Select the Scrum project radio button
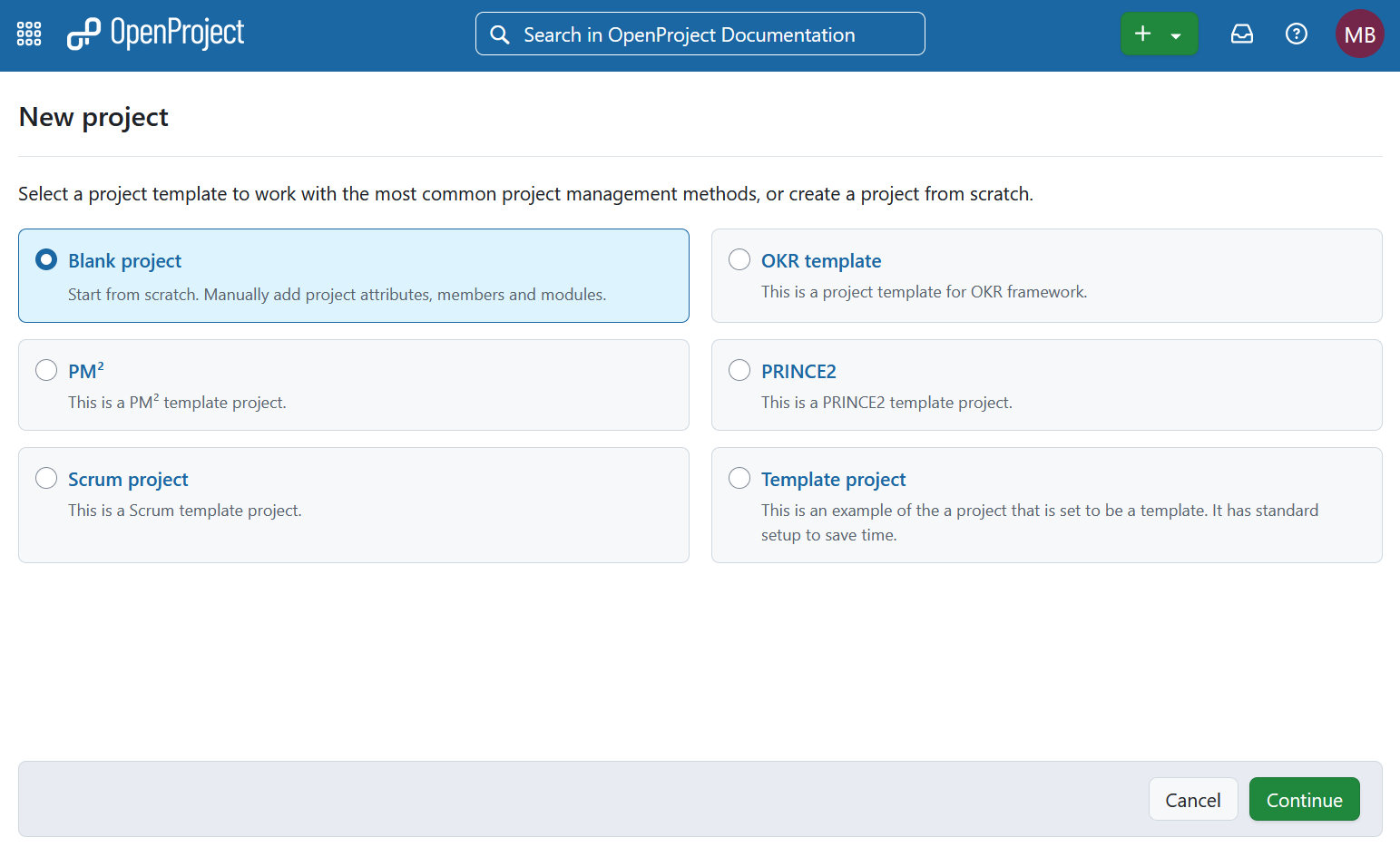The image size is (1400, 847). [x=46, y=478]
